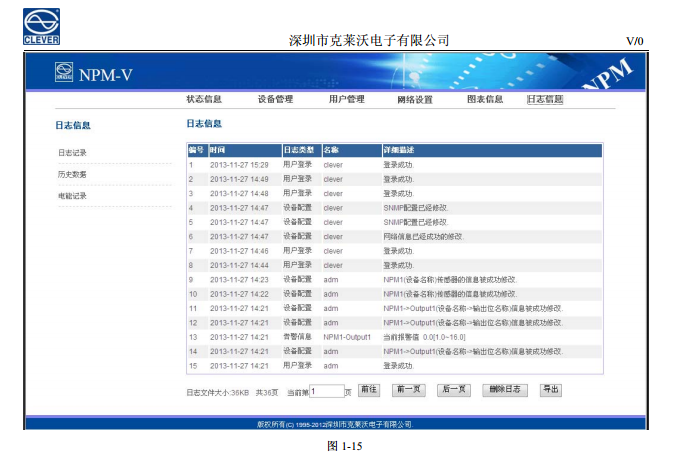Select time 2013-11-27 14:48 in row 3
Screen dimensions: 683x464
(239, 193)
